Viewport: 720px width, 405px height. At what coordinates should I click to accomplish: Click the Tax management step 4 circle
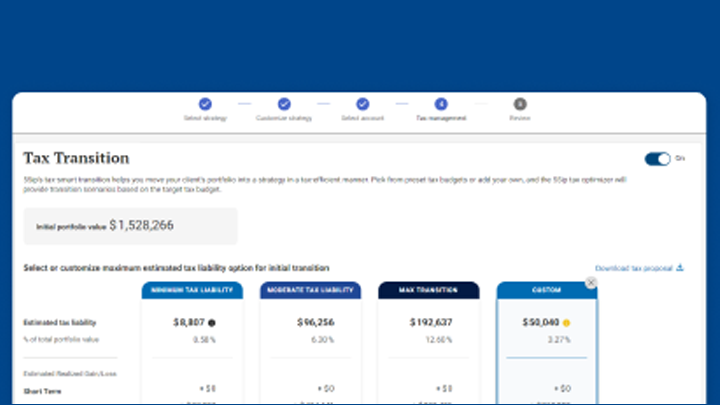point(441,103)
